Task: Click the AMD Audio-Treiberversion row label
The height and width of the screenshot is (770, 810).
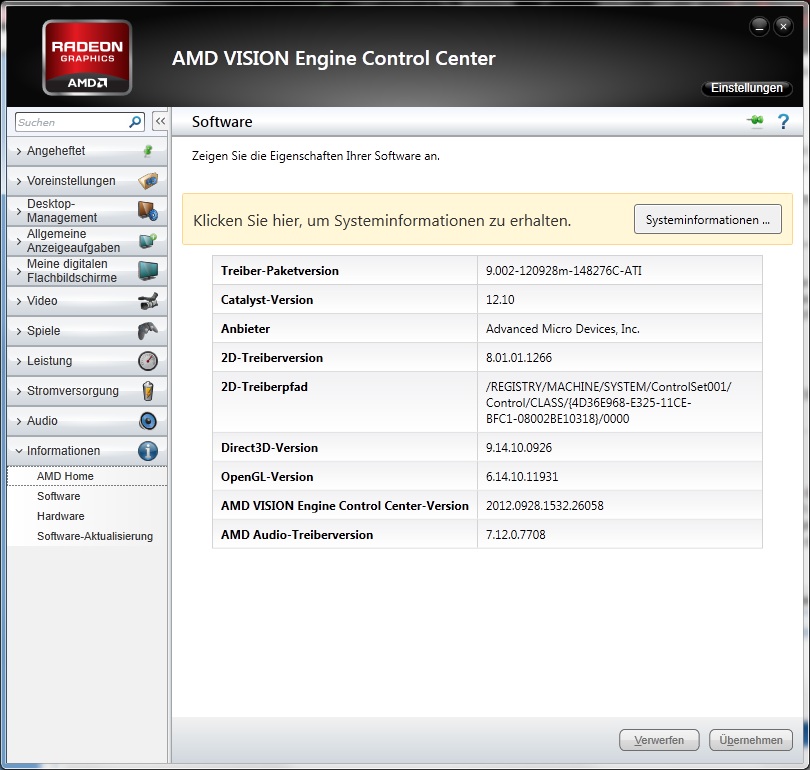Action: (297, 534)
